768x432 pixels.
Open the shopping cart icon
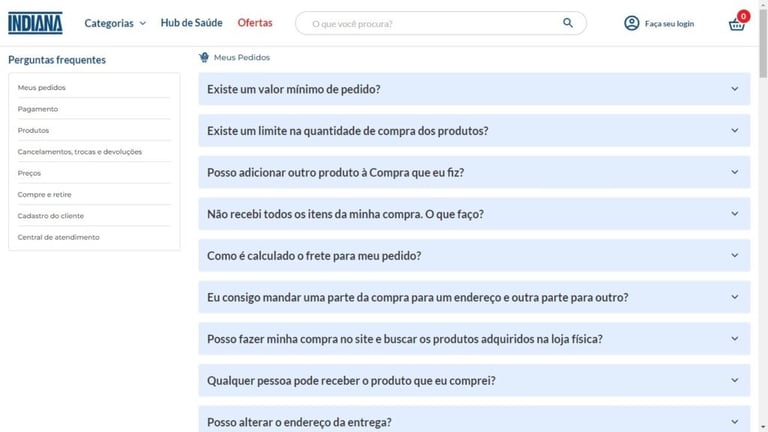pos(737,24)
